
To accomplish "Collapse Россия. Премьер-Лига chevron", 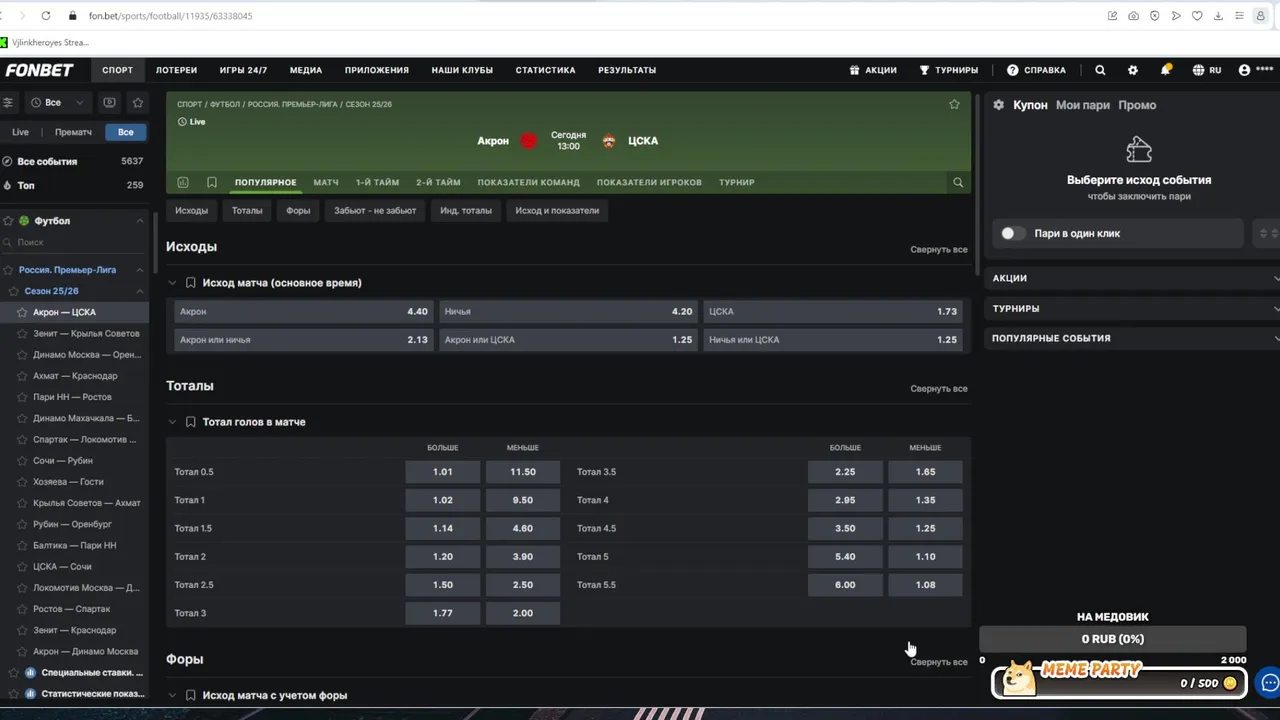I will (x=140, y=270).
